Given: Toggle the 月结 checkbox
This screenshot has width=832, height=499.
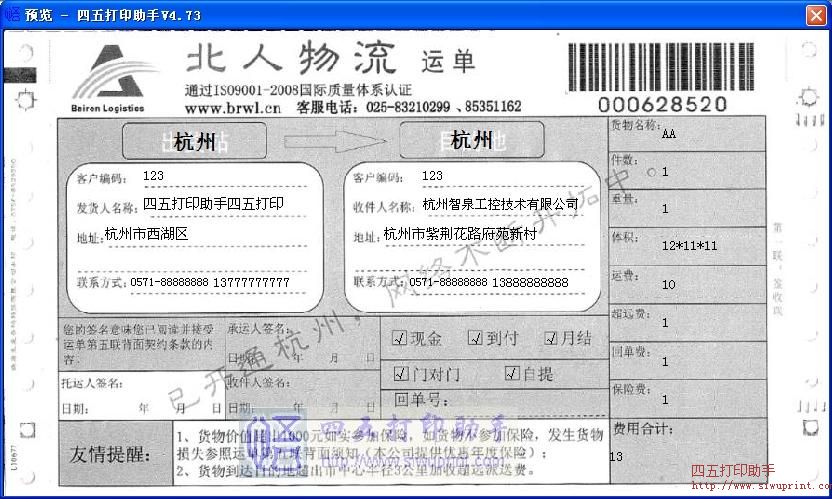Looking at the screenshot, I should (551, 338).
